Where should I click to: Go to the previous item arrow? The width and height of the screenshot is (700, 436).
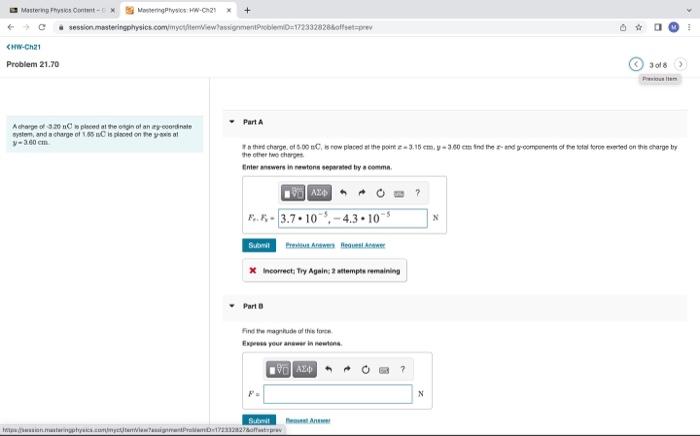[636, 64]
